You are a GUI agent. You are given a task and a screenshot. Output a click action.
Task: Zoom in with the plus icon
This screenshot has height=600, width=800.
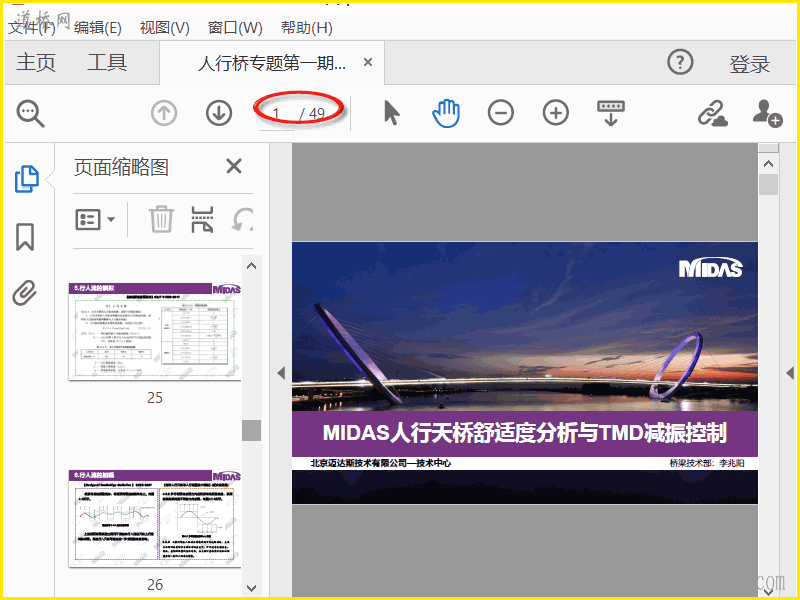point(556,113)
